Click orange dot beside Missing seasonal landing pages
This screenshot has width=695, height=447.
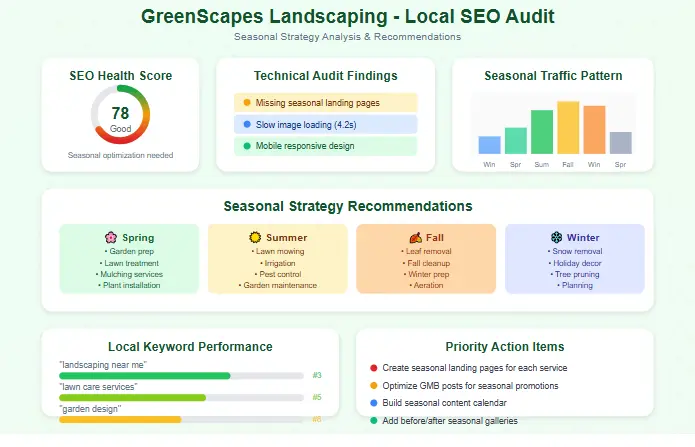247,103
